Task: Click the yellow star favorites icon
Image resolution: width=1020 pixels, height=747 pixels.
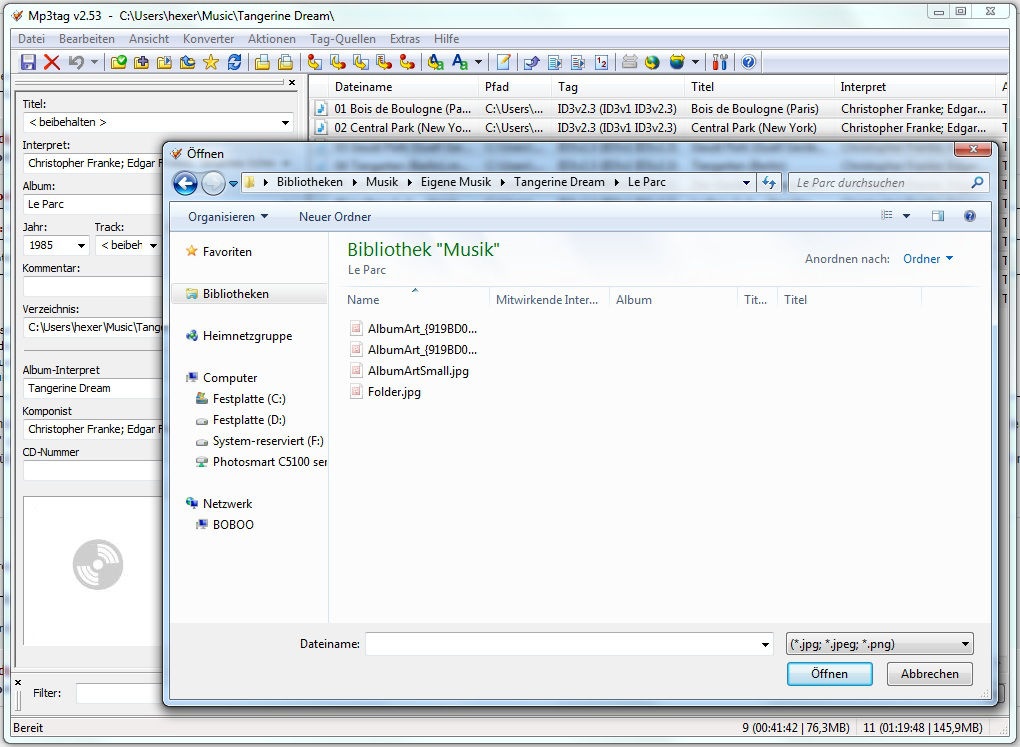Action: (x=211, y=62)
